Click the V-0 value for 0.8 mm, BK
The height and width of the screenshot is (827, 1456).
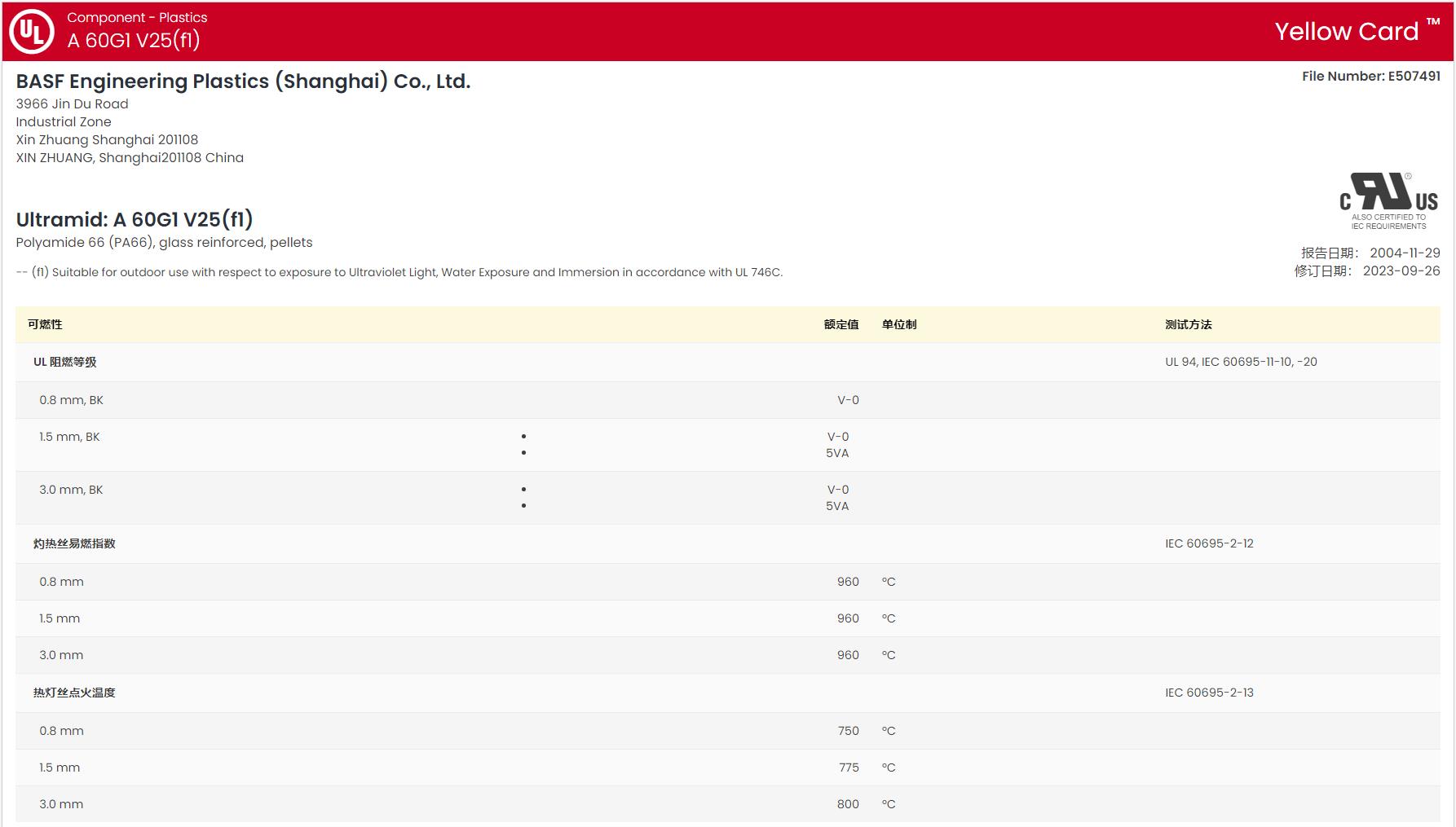848,400
